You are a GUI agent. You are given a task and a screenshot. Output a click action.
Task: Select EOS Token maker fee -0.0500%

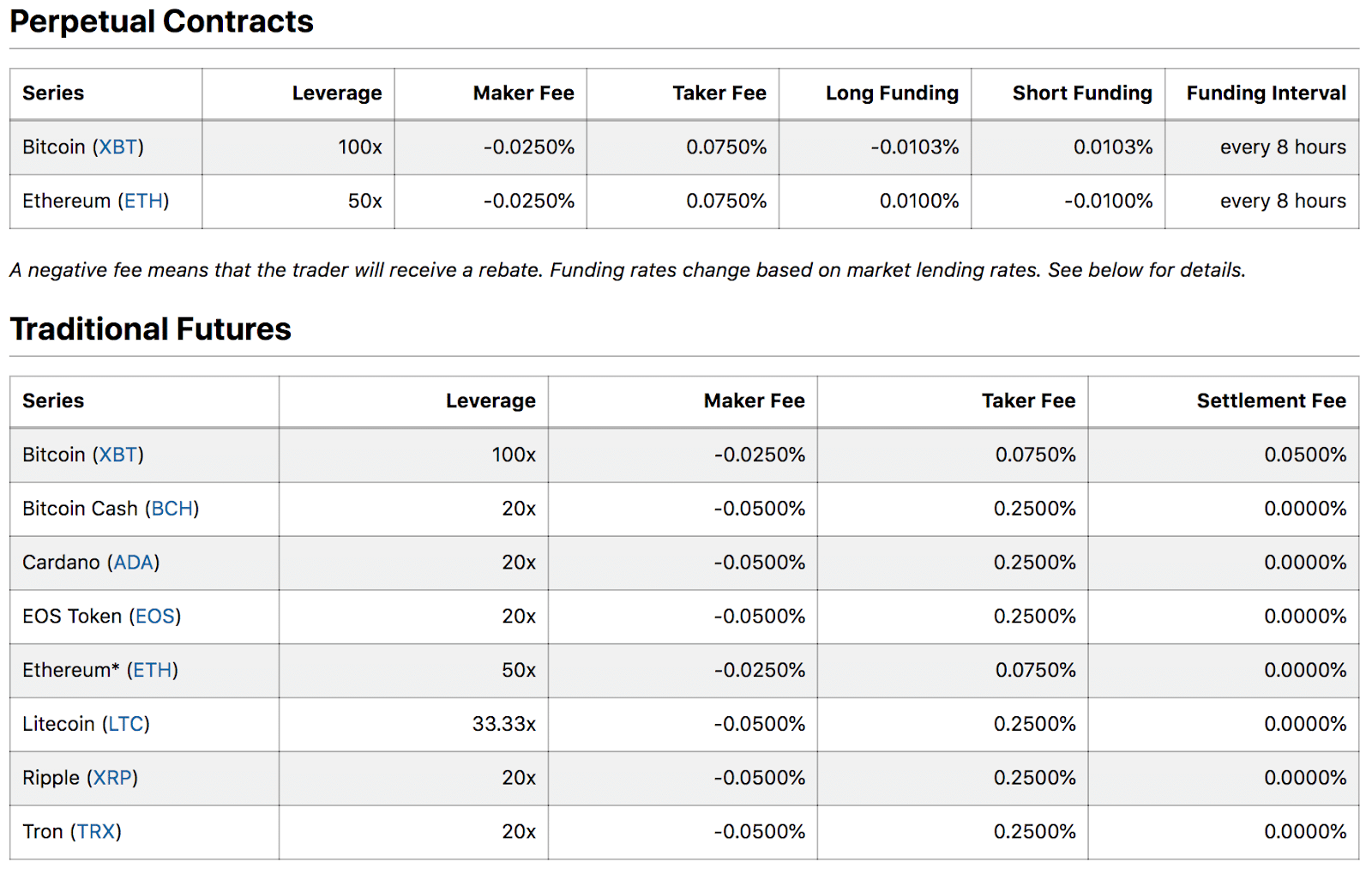click(759, 617)
